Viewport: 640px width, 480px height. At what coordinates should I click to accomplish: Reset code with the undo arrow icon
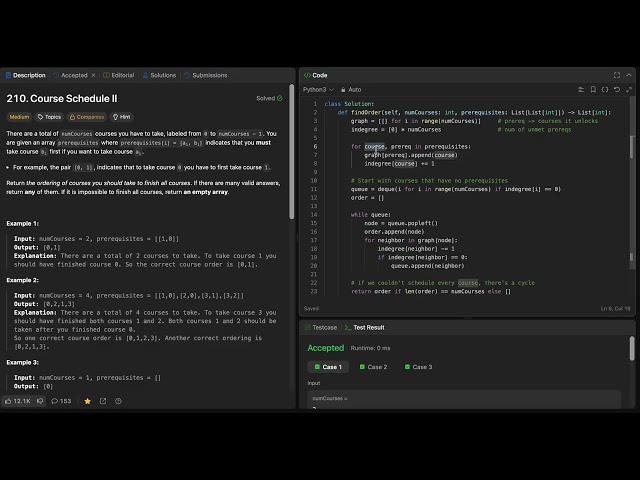coord(617,89)
